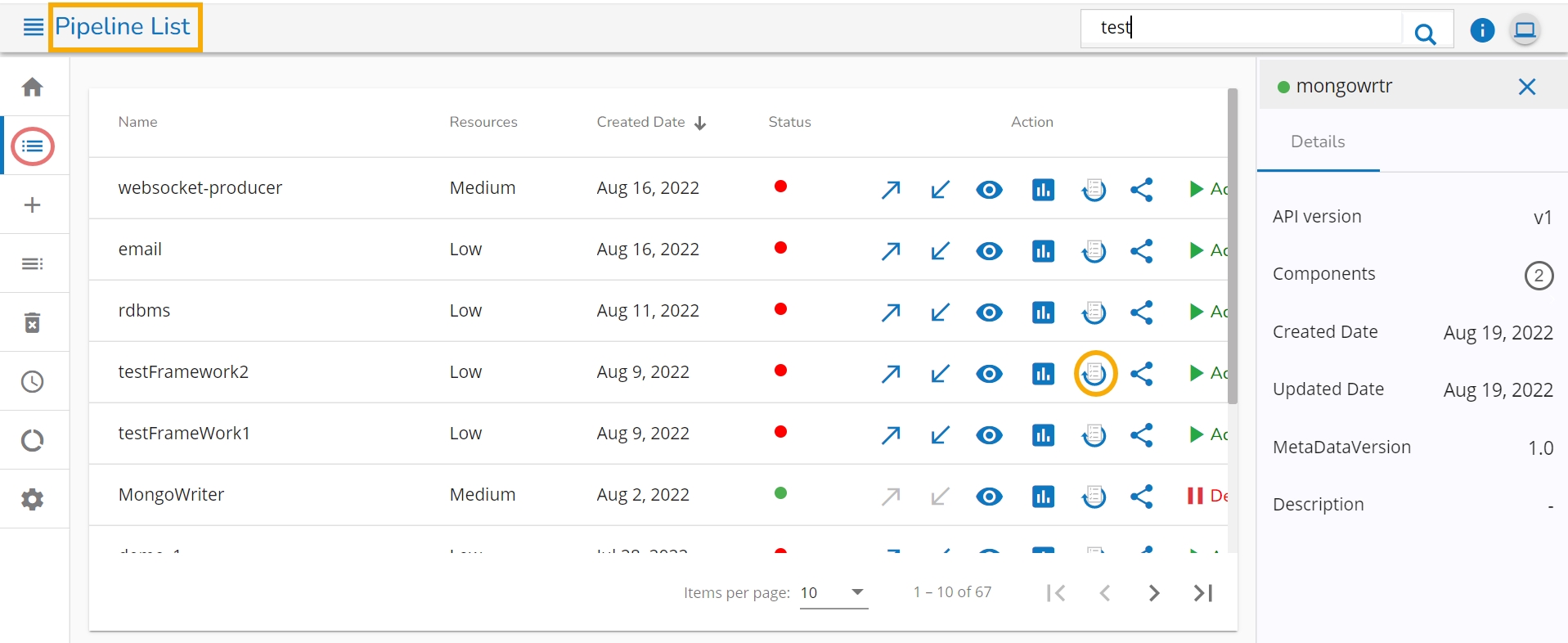Open the trash icon in sidebar

(33, 322)
